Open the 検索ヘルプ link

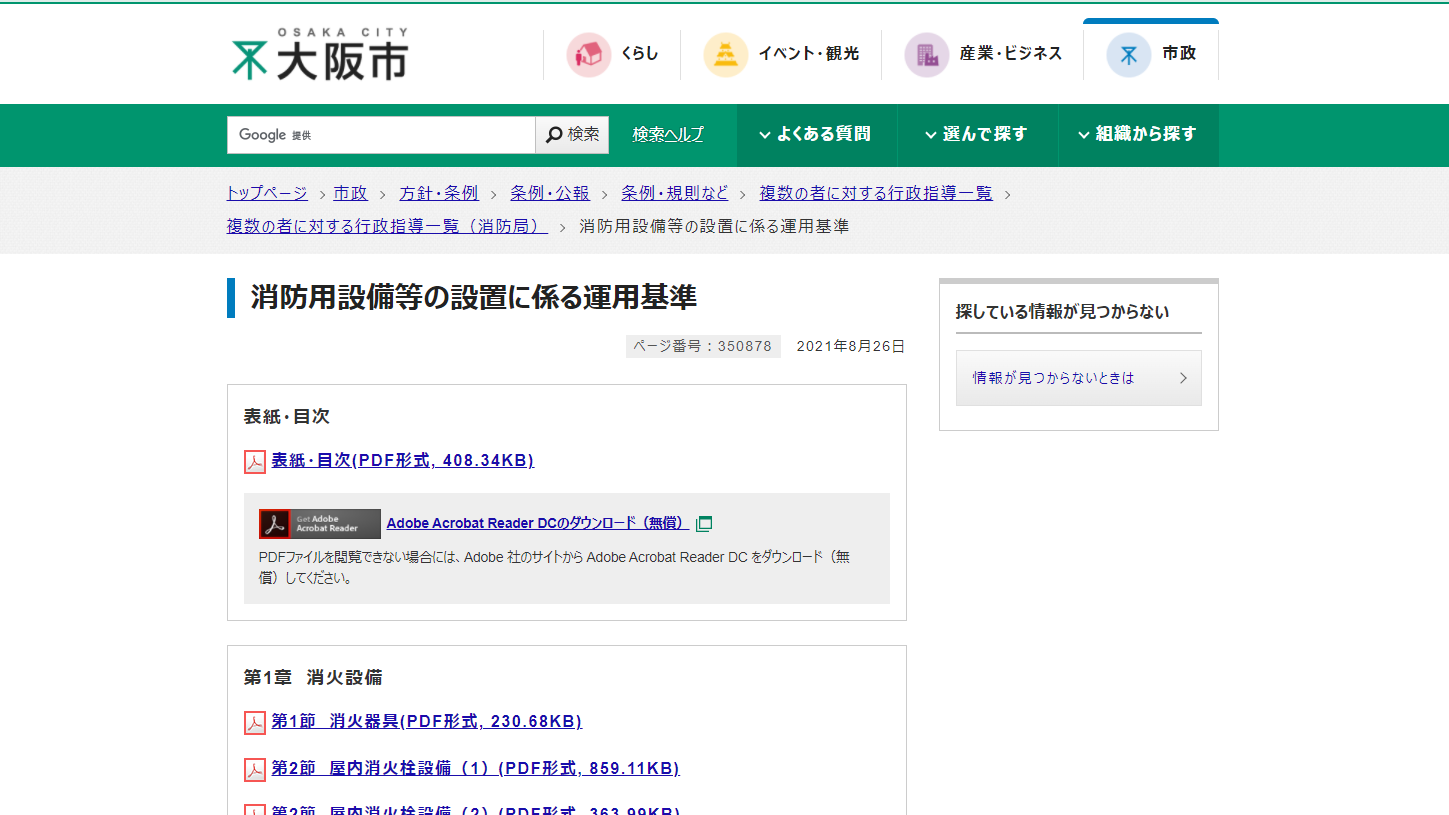(668, 134)
